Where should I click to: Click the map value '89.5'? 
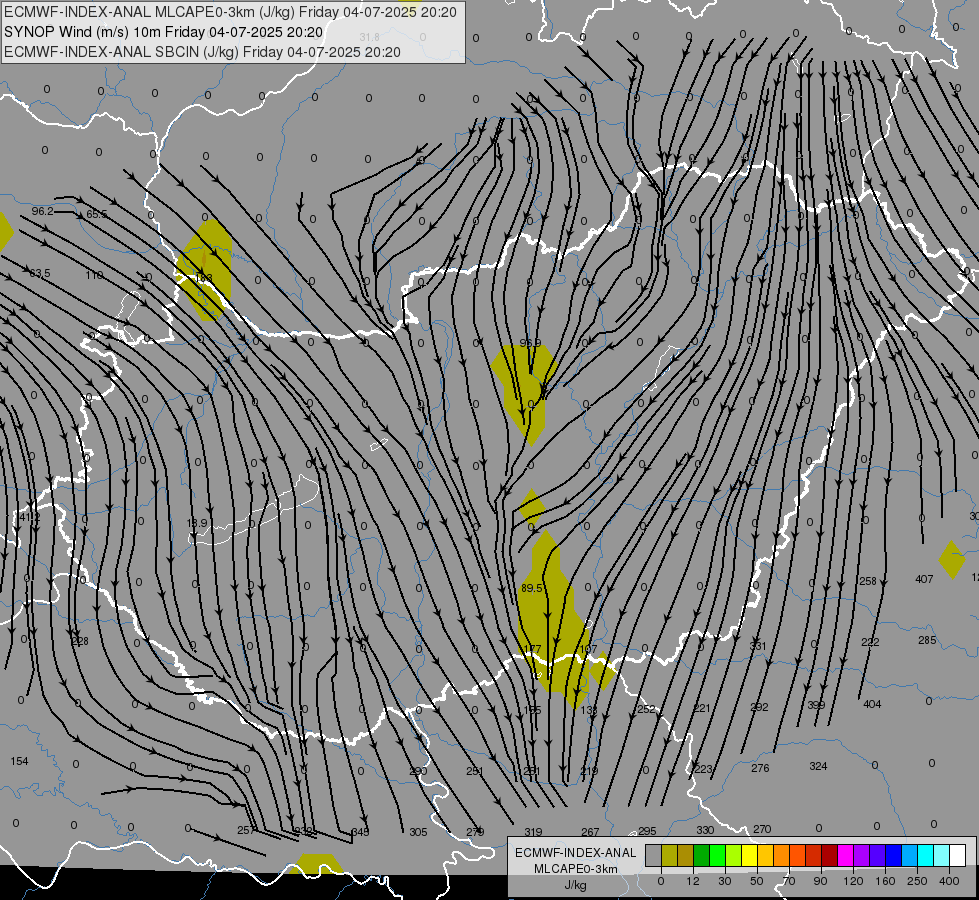pyautogui.click(x=531, y=588)
